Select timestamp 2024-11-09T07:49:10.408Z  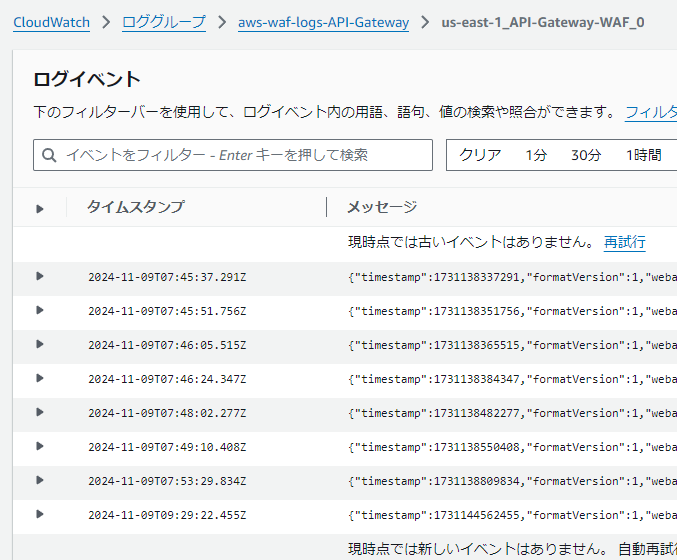[167, 447]
